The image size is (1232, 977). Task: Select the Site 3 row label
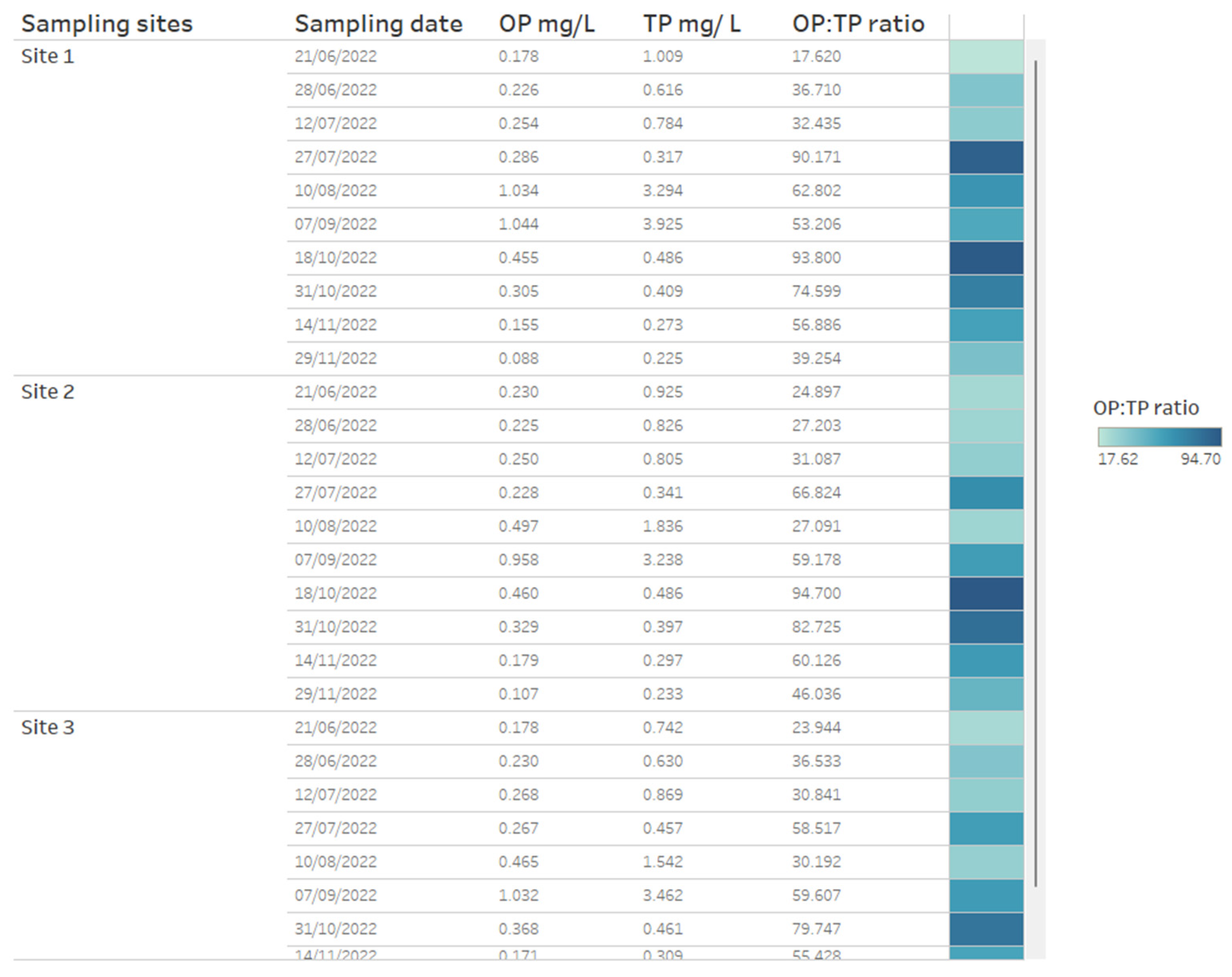[x=47, y=727]
